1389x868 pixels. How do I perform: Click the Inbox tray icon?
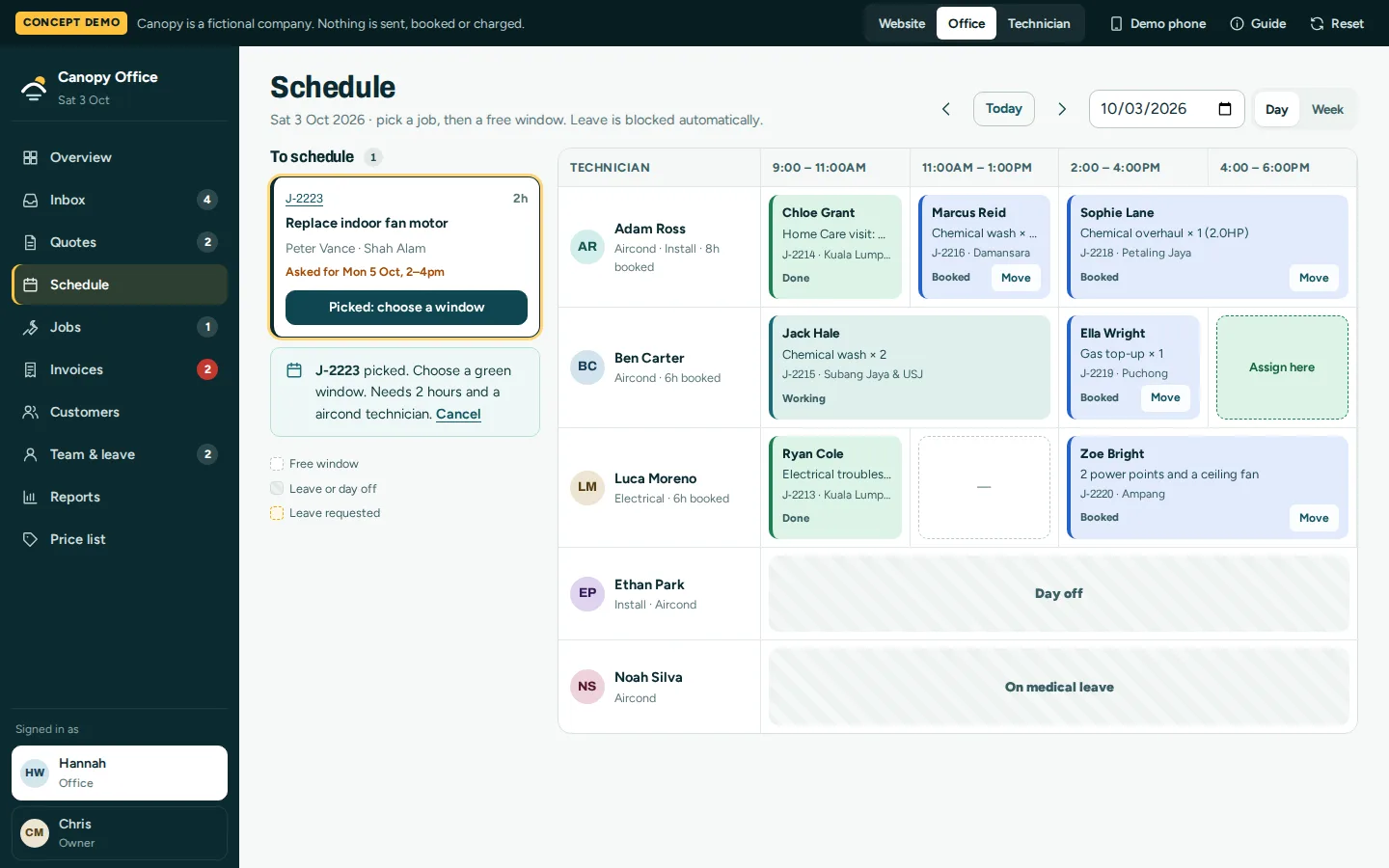tap(31, 200)
